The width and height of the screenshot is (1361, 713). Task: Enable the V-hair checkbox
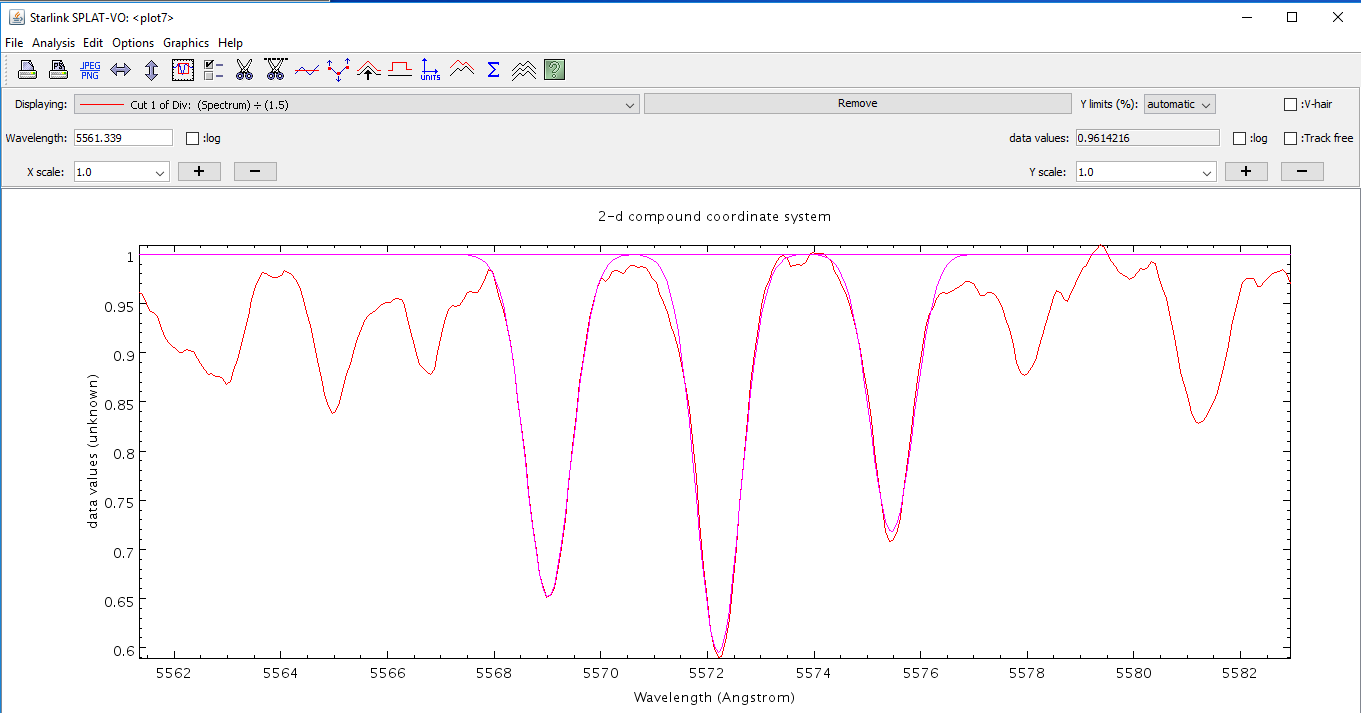pos(1291,104)
